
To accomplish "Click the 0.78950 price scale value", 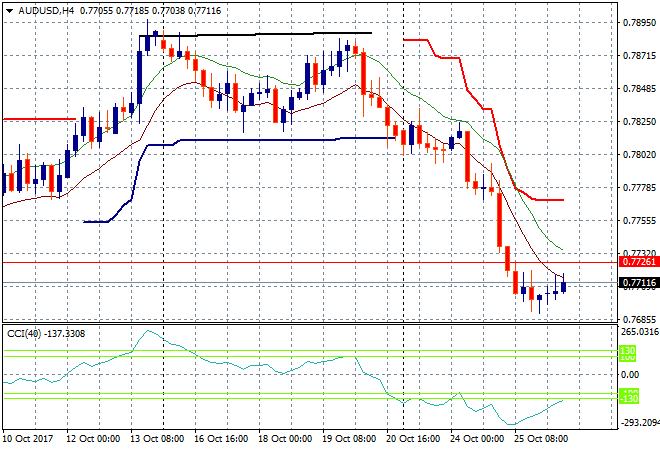I will click(639, 22).
